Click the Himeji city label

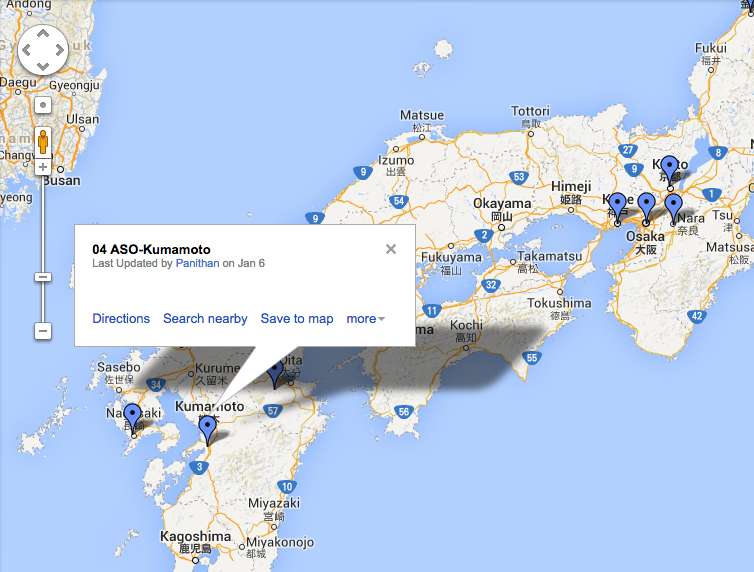click(x=571, y=186)
